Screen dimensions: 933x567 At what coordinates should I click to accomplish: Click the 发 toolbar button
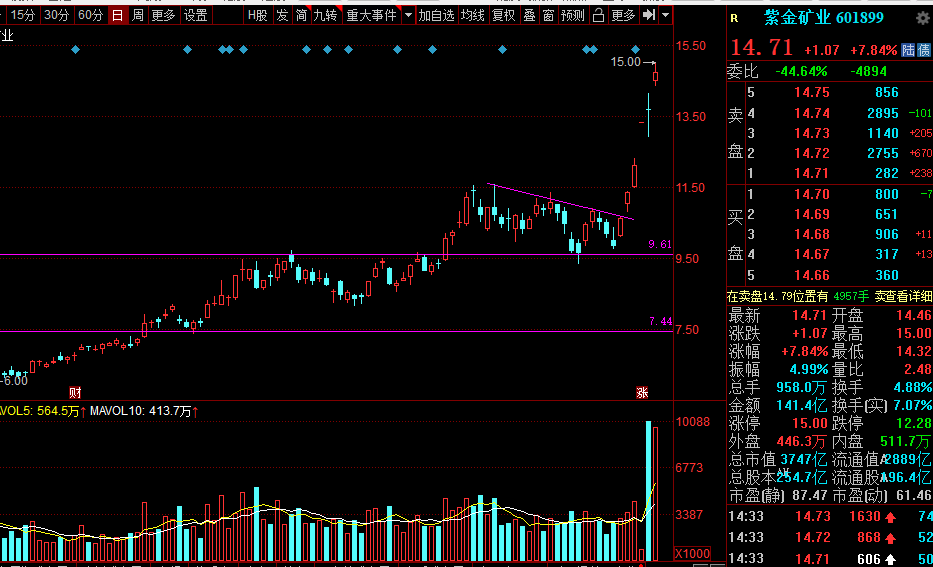[282, 15]
